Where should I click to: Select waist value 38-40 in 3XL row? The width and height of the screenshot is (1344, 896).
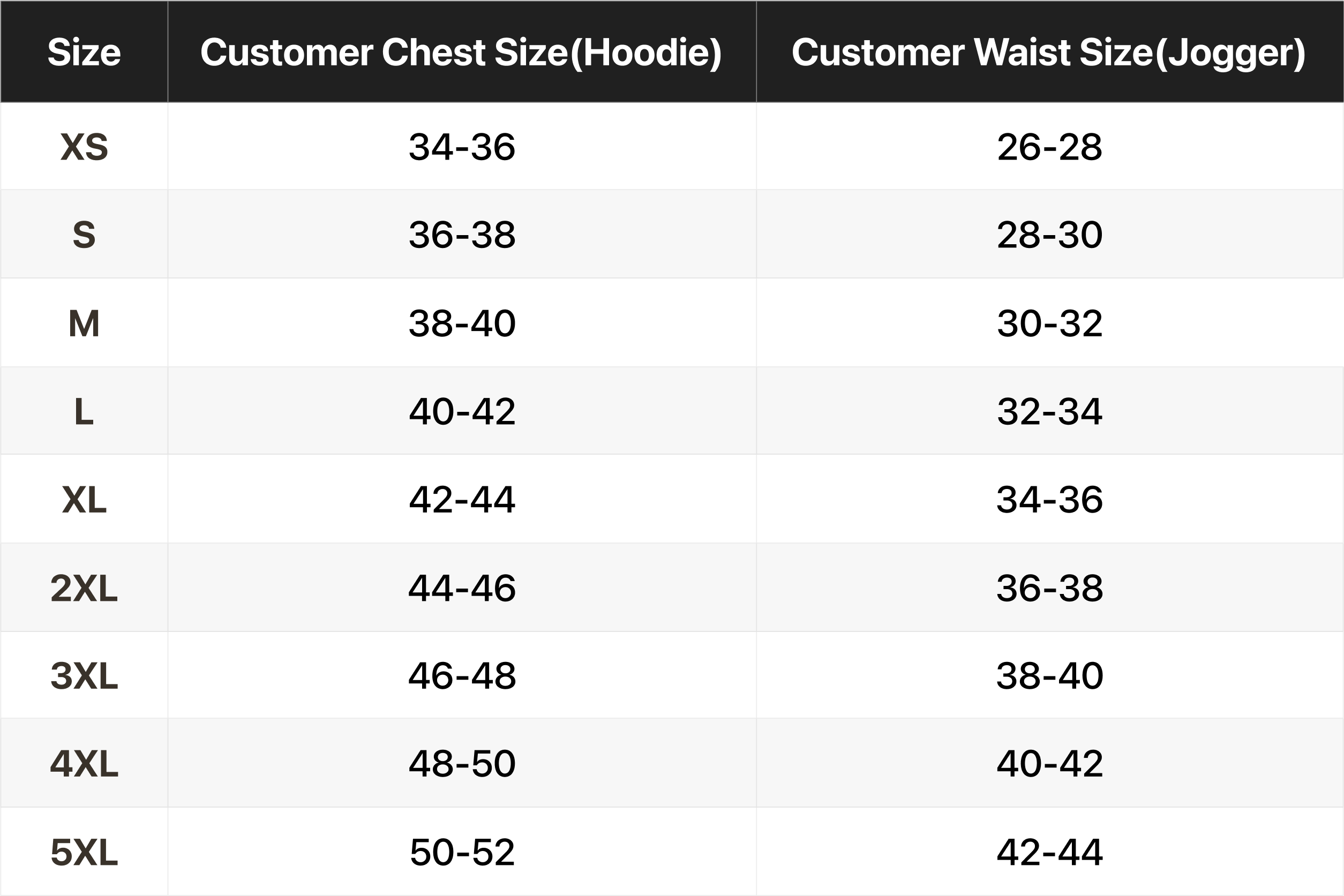(x=1049, y=675)
